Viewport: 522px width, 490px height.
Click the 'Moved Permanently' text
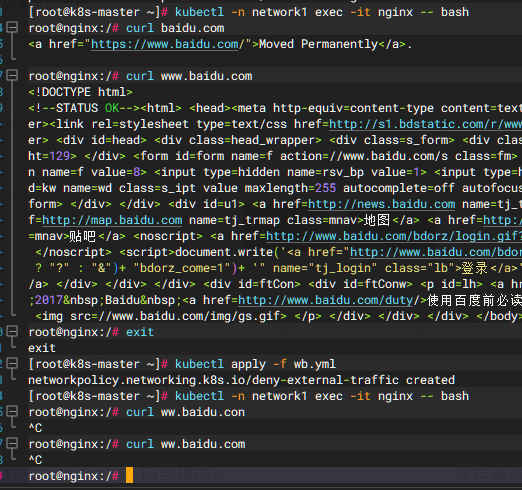coord(318,44)
